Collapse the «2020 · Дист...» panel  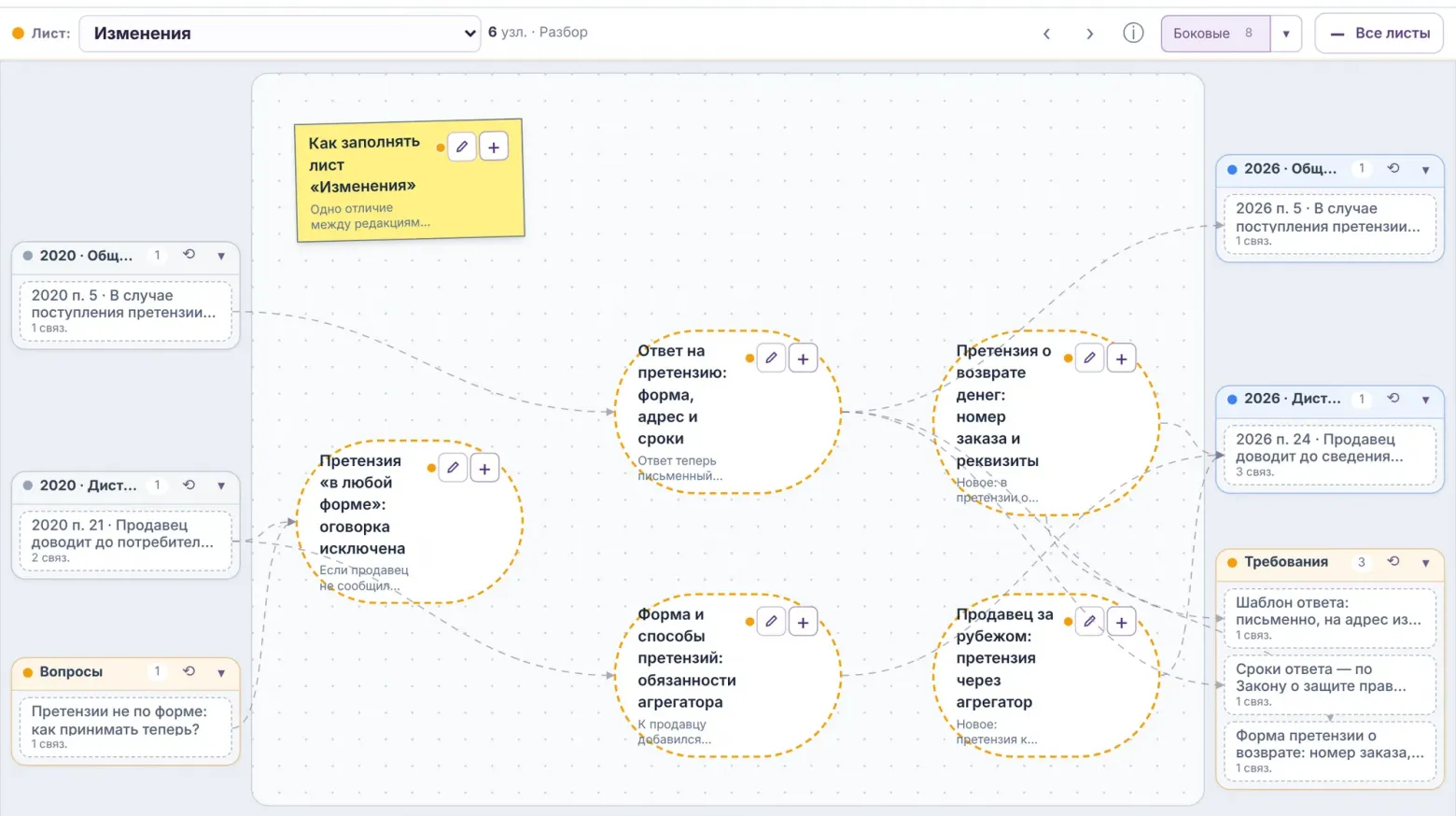(x=221, y=485)
